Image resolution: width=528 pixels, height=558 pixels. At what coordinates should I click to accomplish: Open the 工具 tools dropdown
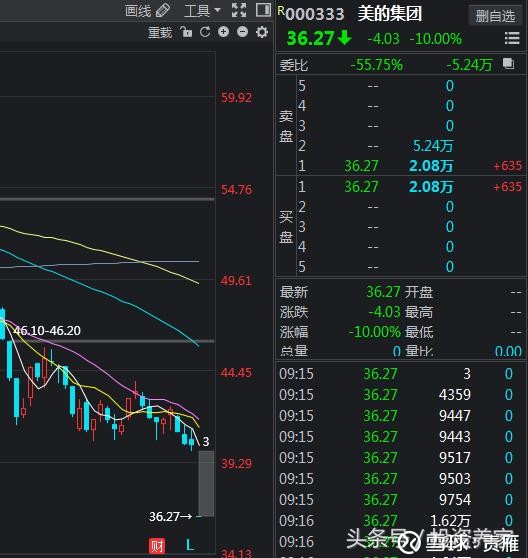[x=202, y=11]
